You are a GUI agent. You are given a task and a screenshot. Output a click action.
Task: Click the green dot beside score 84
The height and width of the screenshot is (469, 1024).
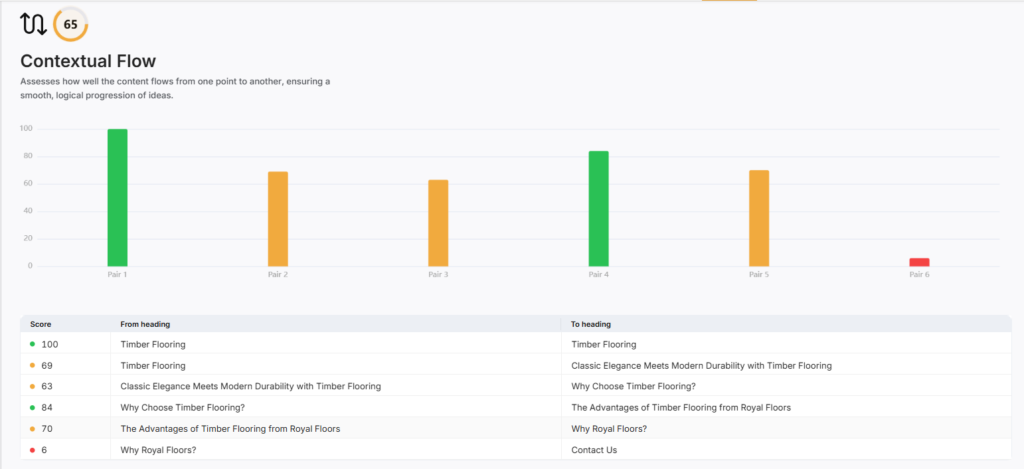(x=33, y=408)
